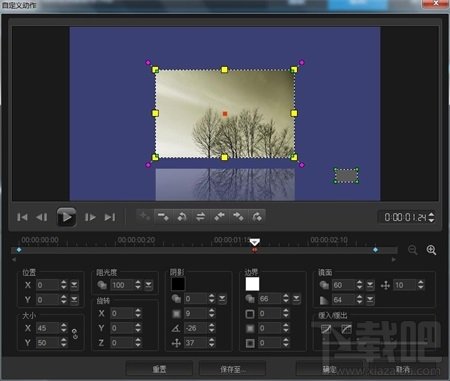Viewport: 450px width, 381px height.
Task: Jump to start with the Home button
Action: [22, 217]
